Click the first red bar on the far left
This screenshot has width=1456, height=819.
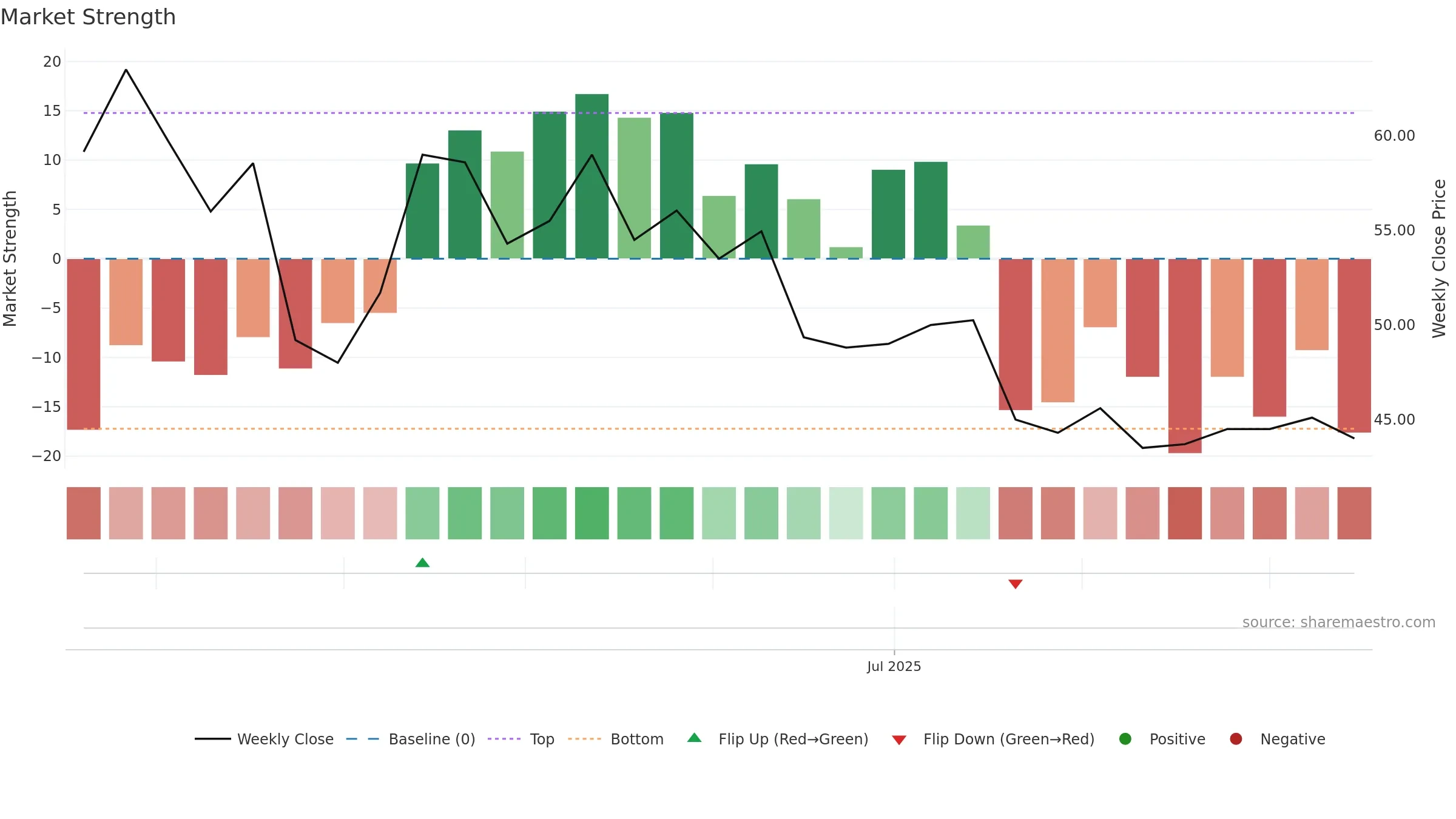(84, 344)
